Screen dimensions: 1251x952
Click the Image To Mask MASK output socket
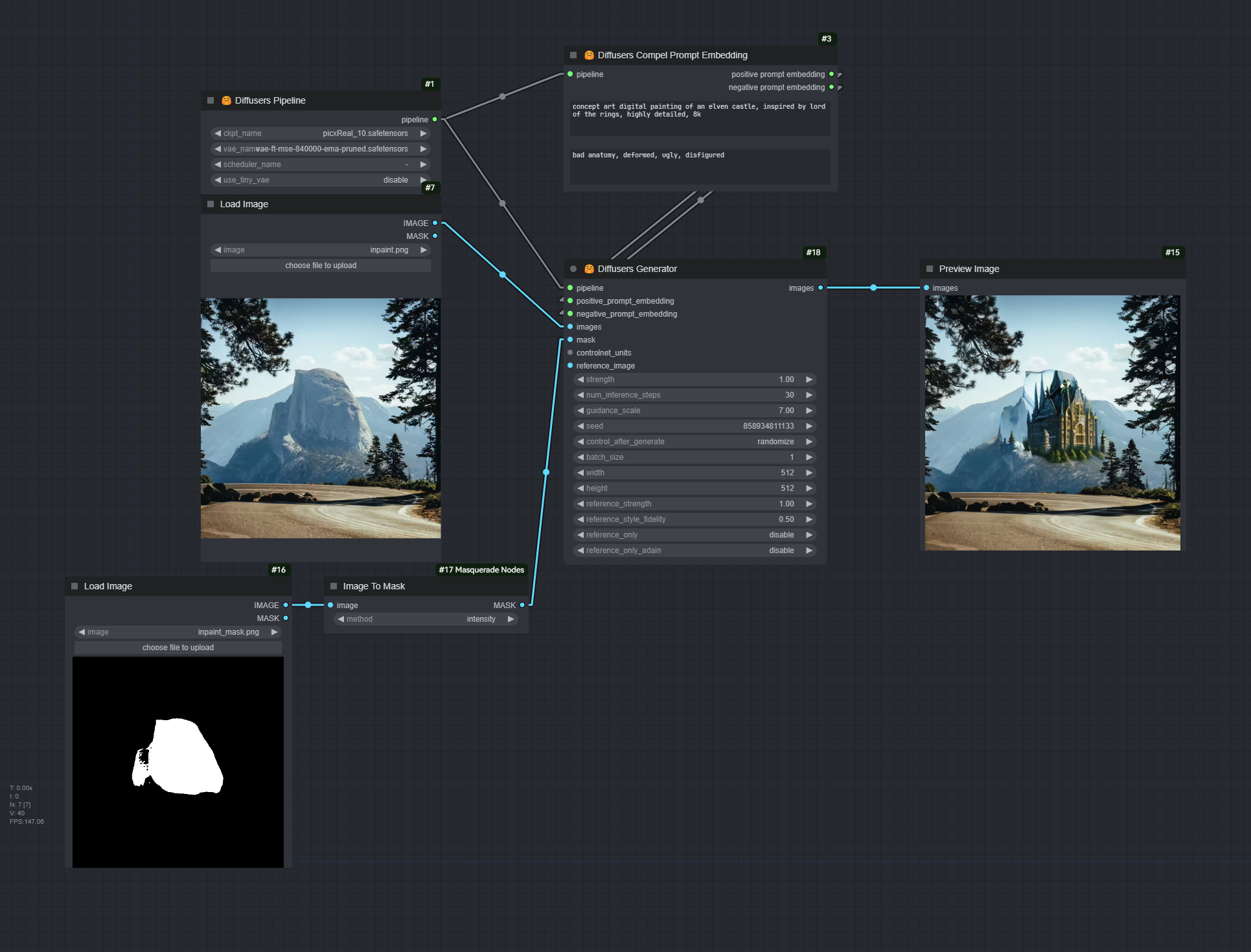522,605
